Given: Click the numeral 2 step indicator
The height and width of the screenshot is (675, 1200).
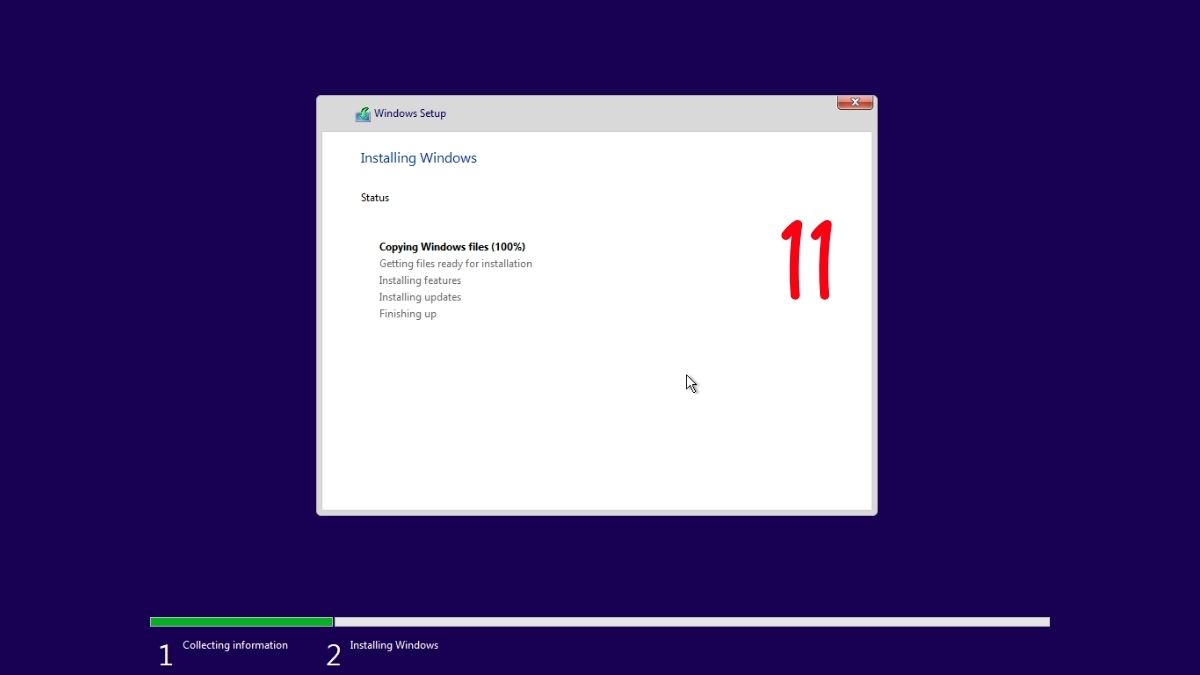Looking at the screenshot, I should point(332,652).
